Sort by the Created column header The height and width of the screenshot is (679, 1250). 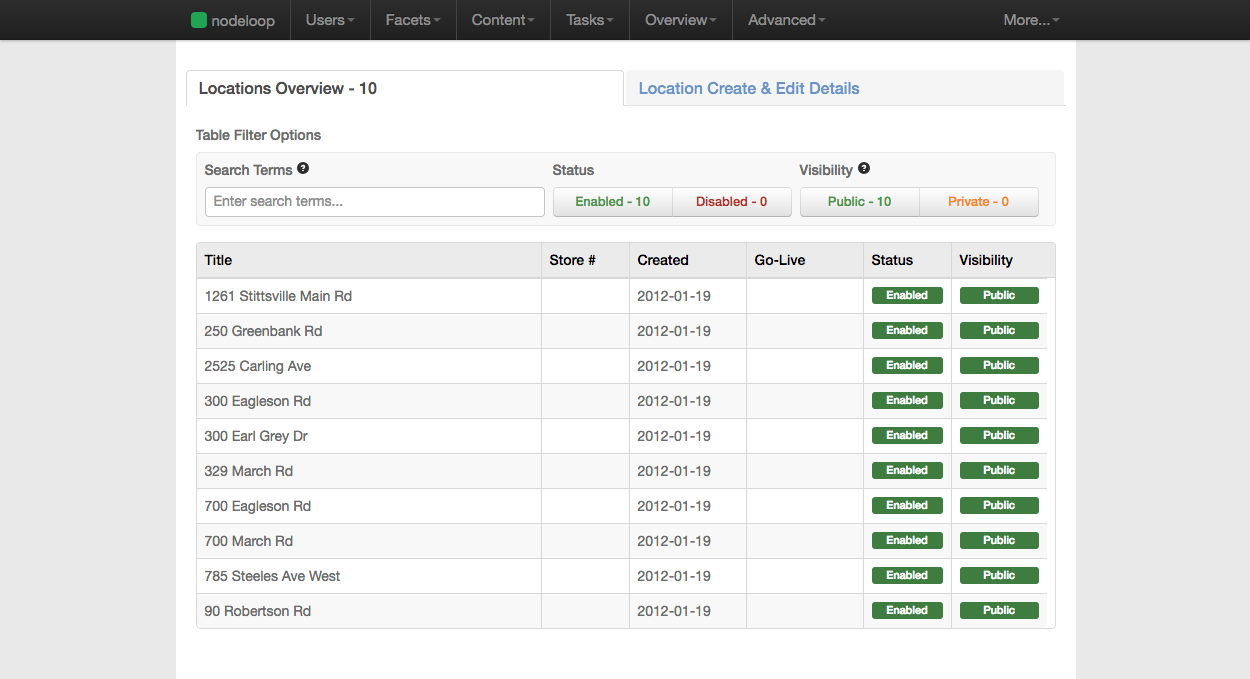click(688, 260)
